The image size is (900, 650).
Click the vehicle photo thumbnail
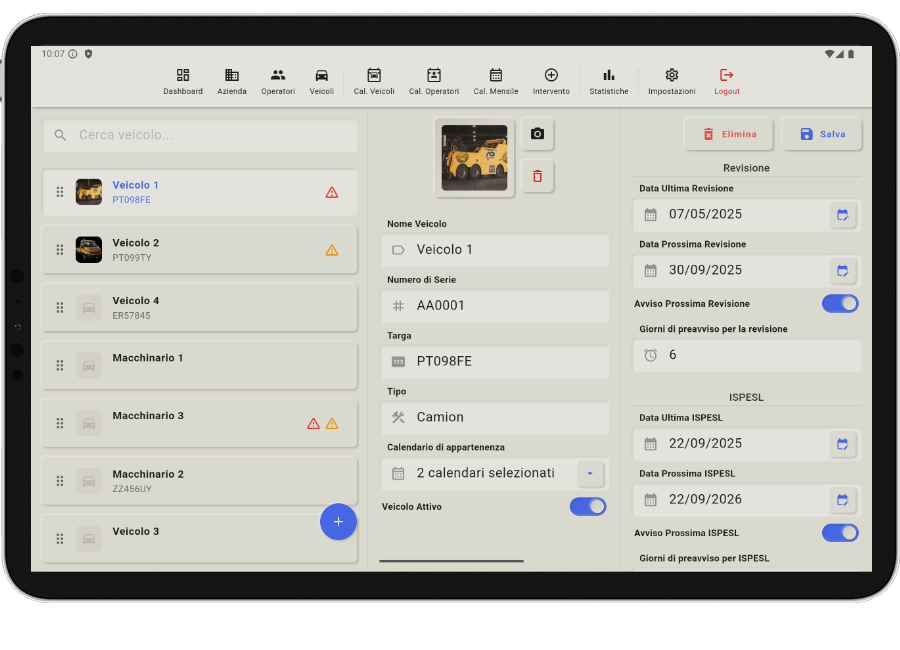coord(474,155)
